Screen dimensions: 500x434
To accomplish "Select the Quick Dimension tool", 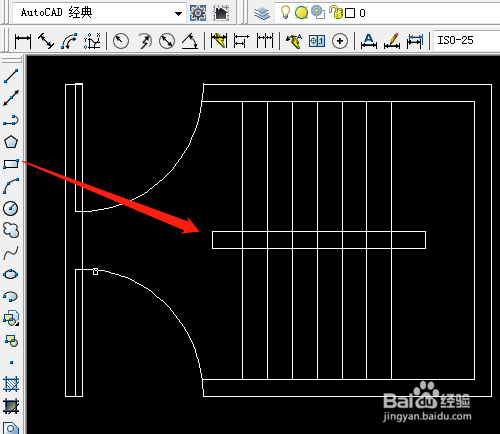I will (219, 41).
